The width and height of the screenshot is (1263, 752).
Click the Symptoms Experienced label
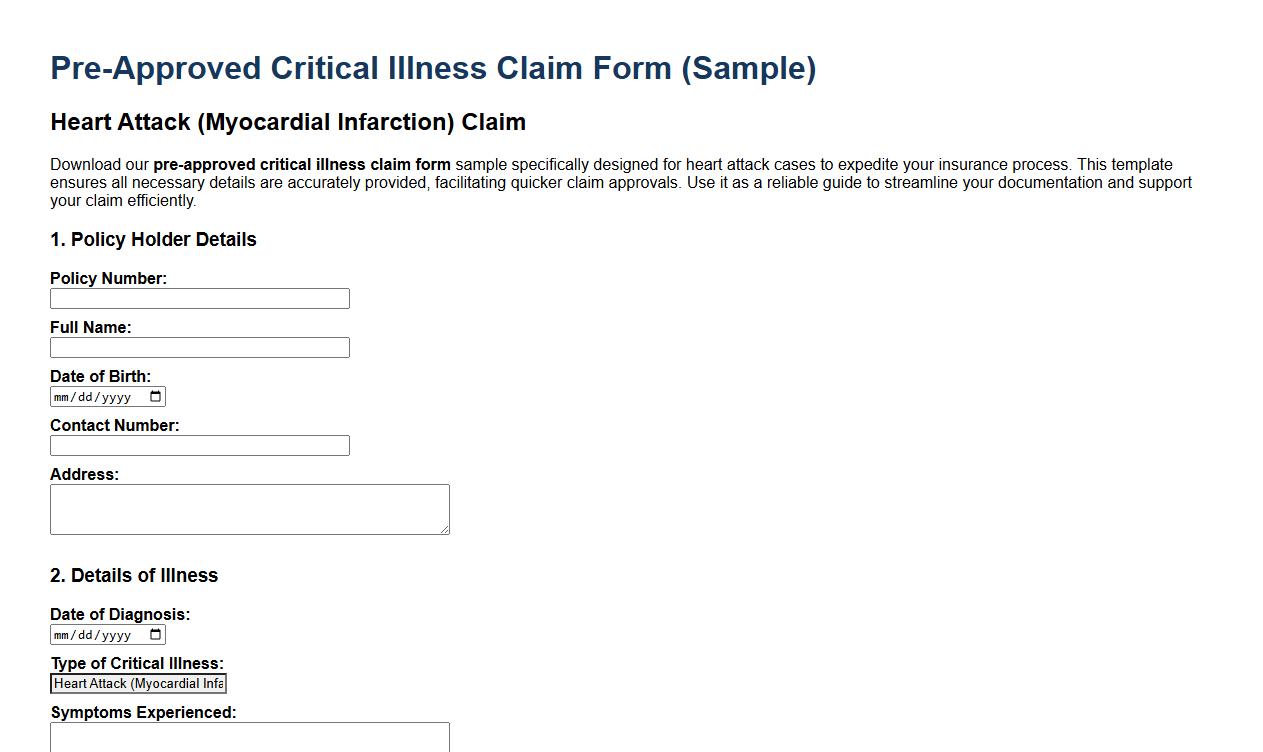tap(143, 712)
